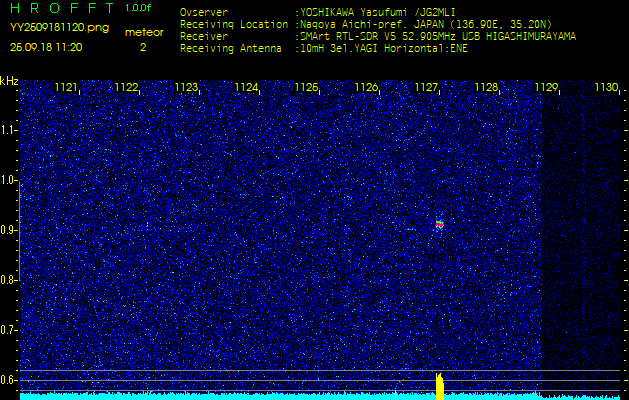The height and width of the screenshot is (400, 629).
Task: Click the 26.09.18 11:20 timestamp
Action: click(x=46, y=47)
